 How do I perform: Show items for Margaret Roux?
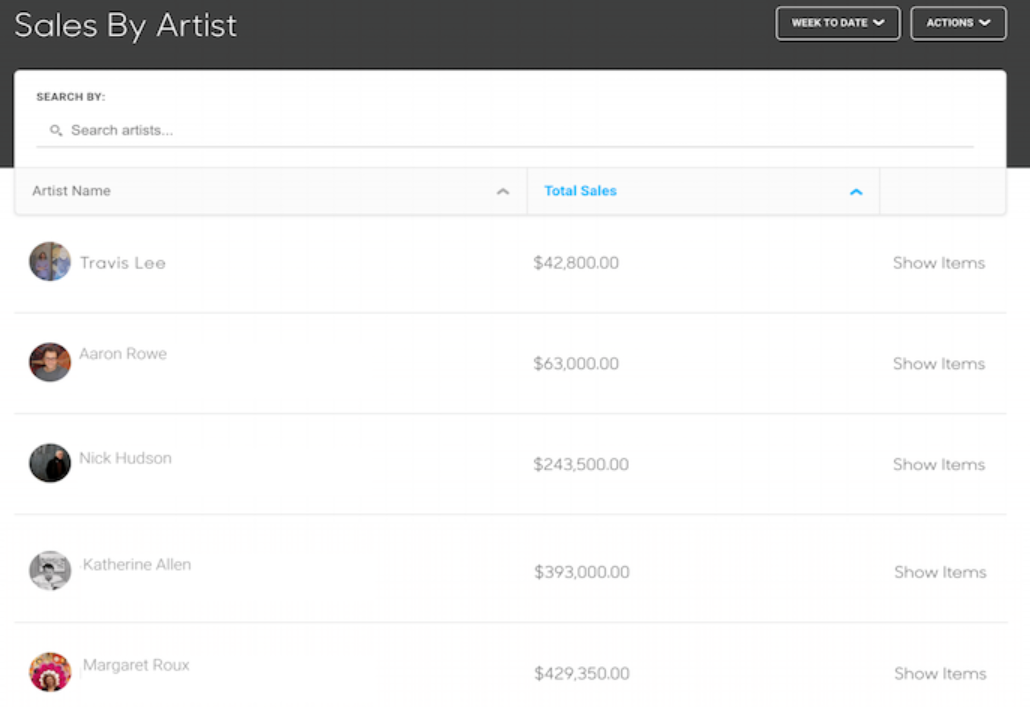tap(939, 674)
